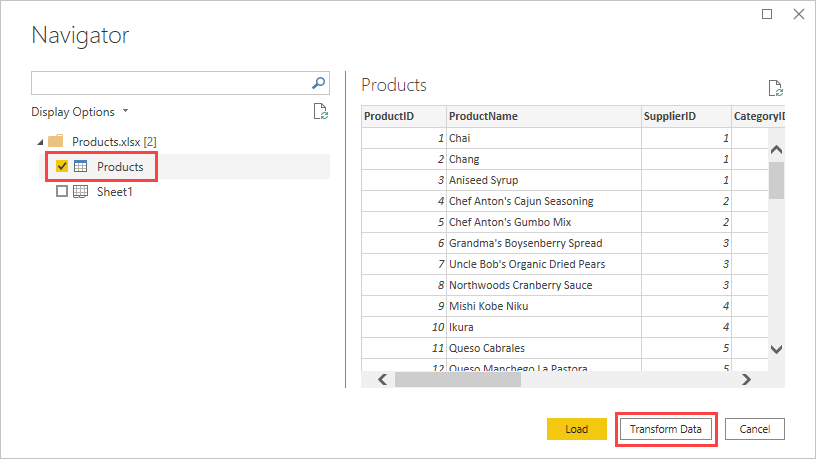Click the preview refresh icon above the table
The image size is (816, 459).
[774, 88]
